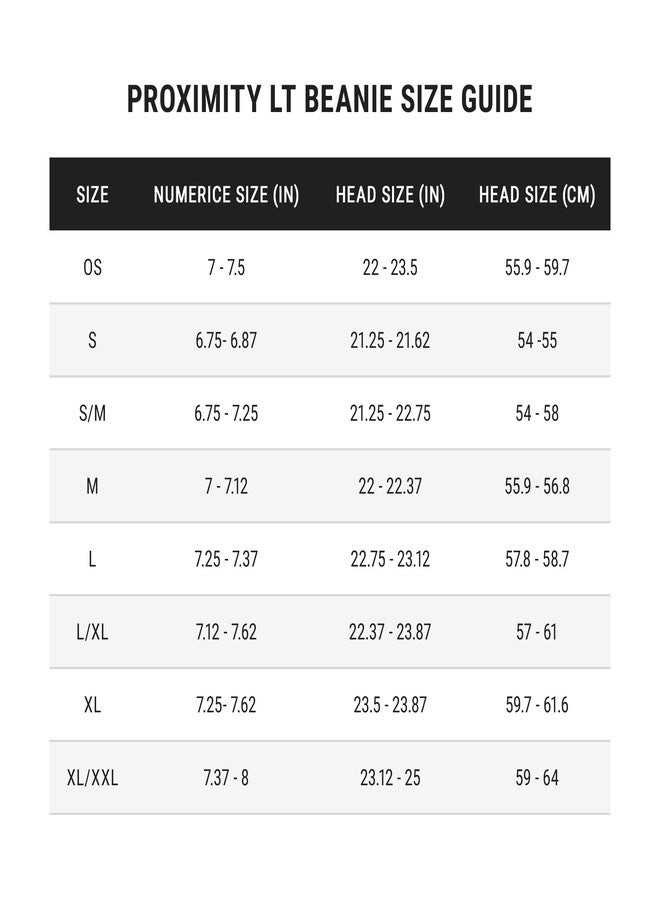
Task: Click the 21.25 - 21.62 head size cell
Action: 390,340
